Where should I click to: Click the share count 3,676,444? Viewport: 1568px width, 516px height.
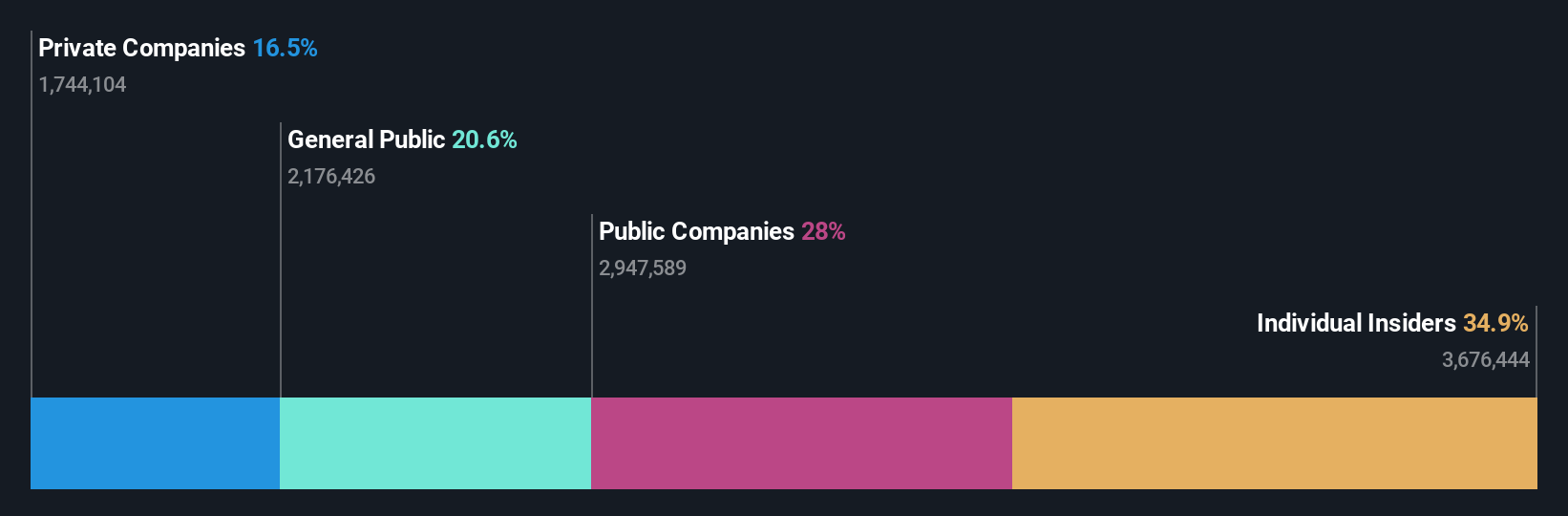pos(1486,360)
